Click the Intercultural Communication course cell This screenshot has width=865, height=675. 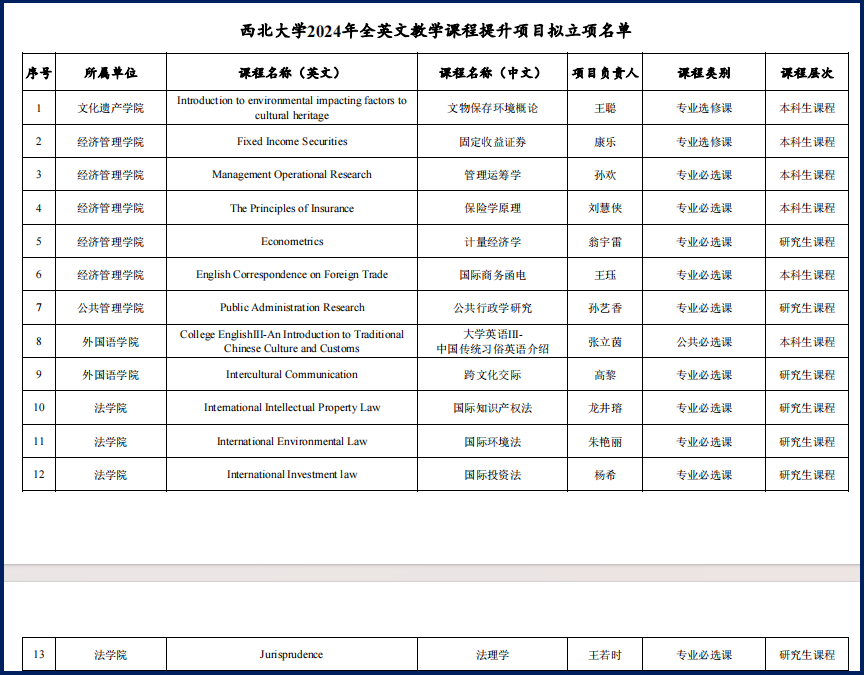[x=291, y=375]
